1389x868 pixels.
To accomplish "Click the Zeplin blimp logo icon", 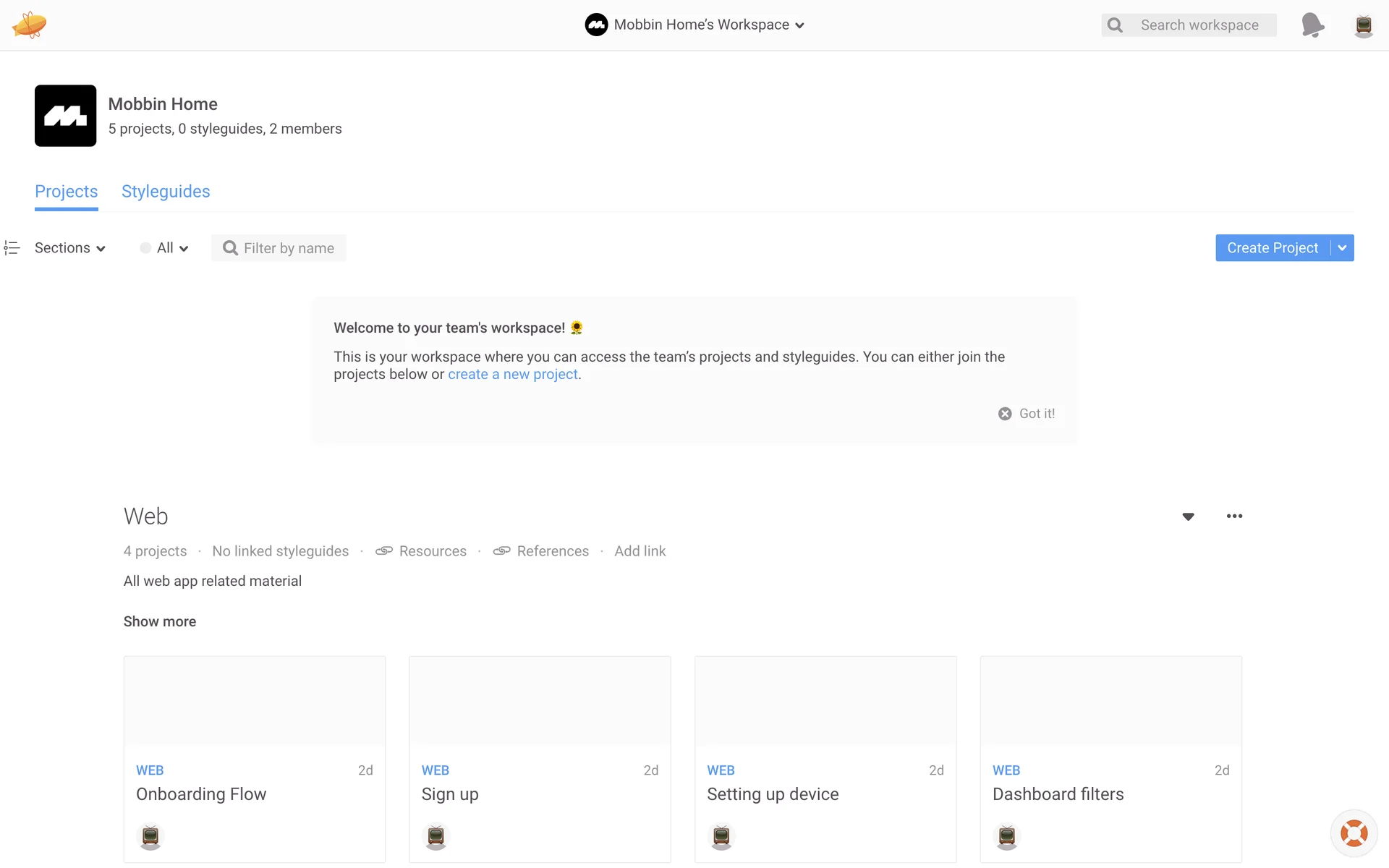I will tap(29, 25).
